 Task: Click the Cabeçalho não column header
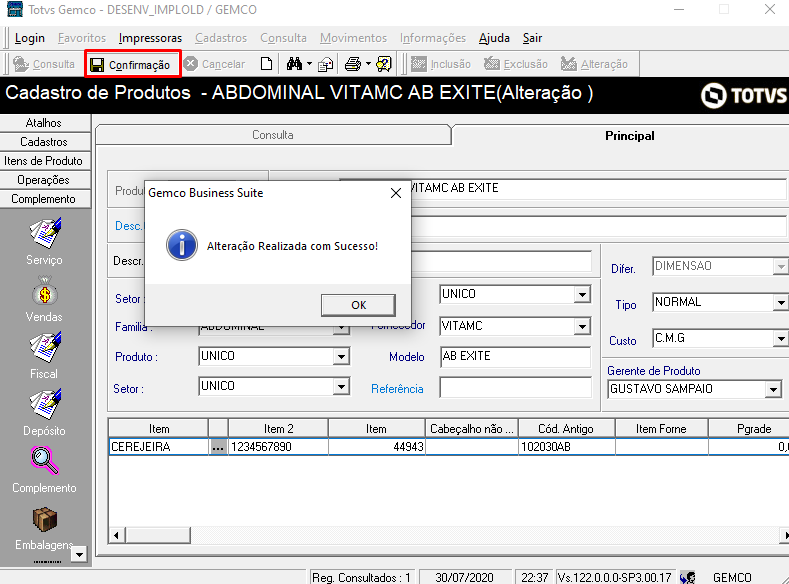[471, 429]
